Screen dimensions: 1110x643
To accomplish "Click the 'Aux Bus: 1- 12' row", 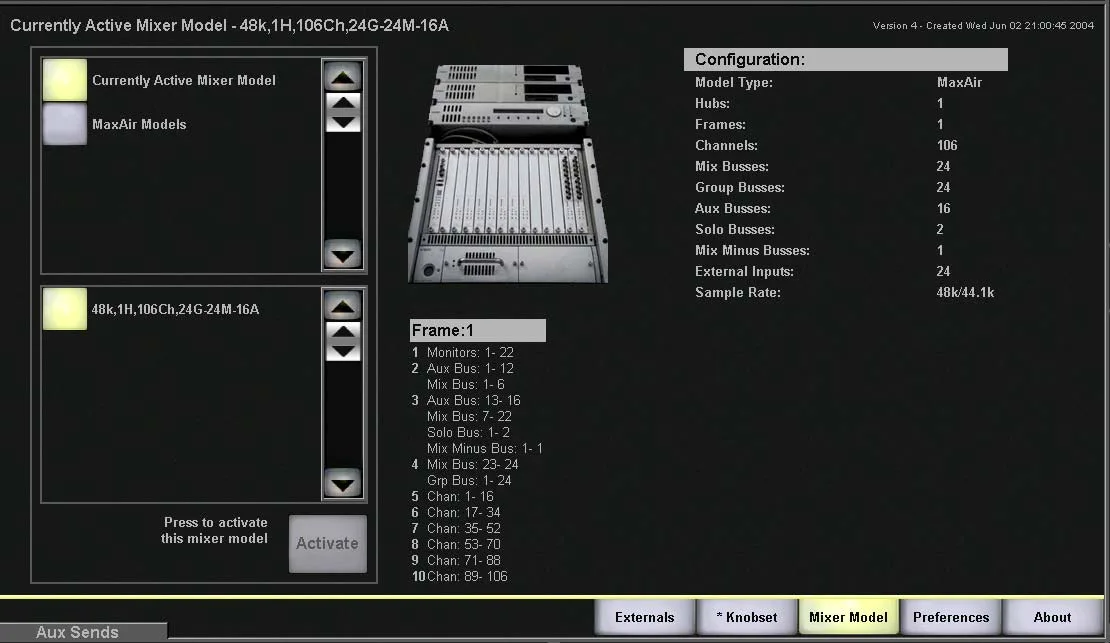I will [470, 368].
